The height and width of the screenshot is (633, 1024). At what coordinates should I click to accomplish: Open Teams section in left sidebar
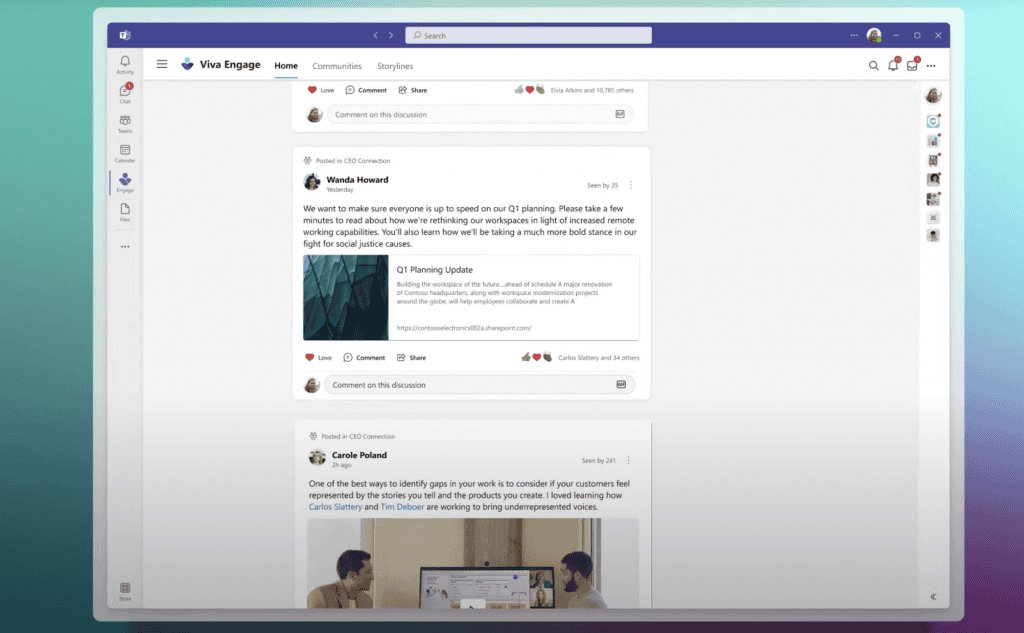(x=125, y=123)
